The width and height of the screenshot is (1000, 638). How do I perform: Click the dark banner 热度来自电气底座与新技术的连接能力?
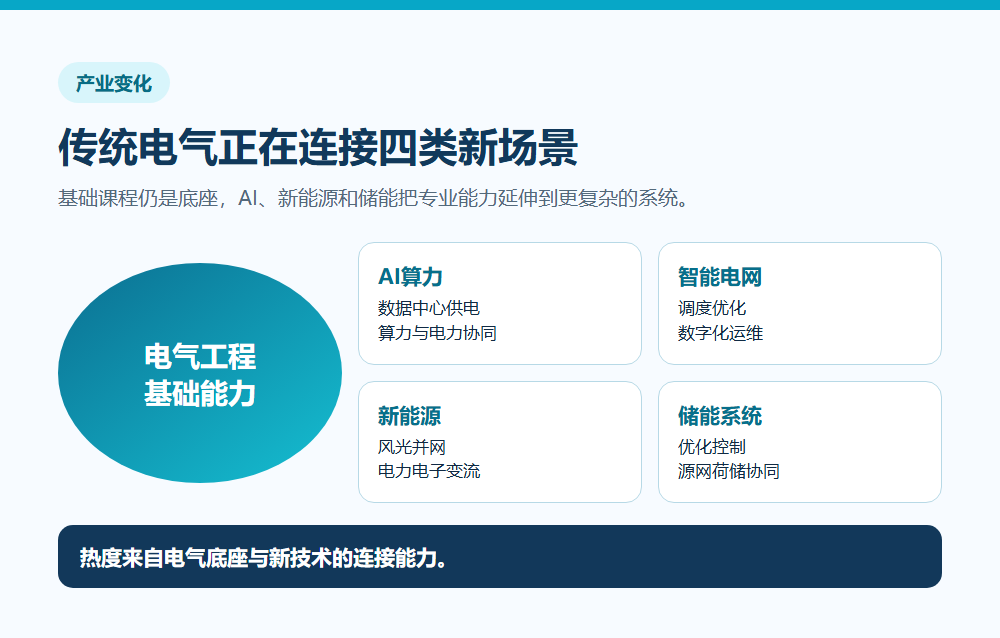pyautogui.click(x=500, y=556)
